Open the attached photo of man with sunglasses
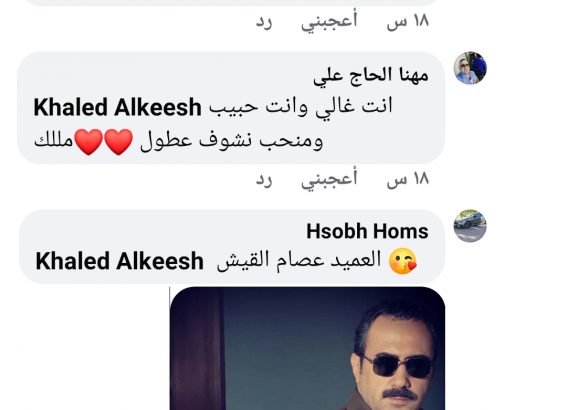 point(307,348)
